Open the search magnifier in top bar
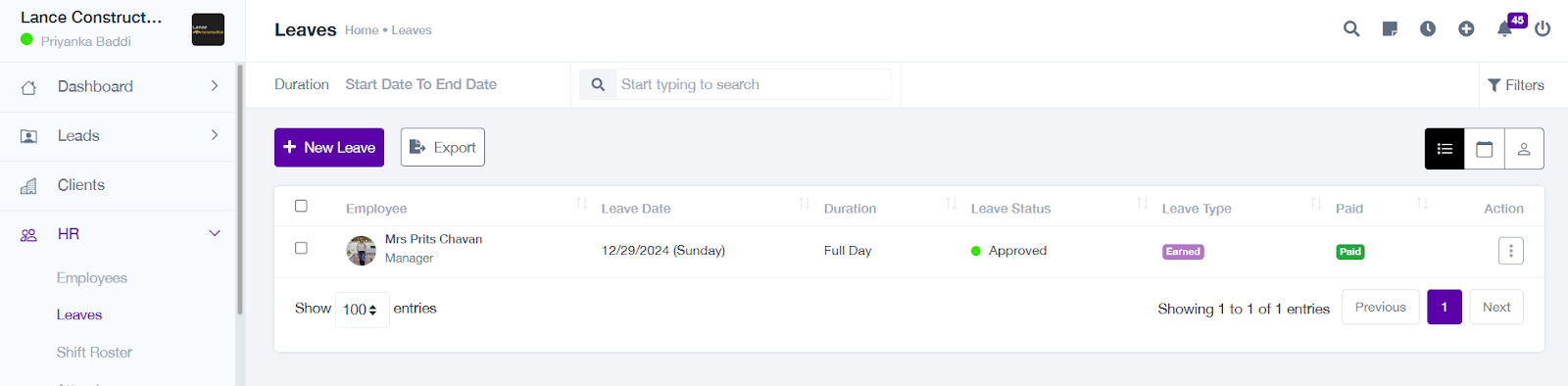 [1351, 29]
